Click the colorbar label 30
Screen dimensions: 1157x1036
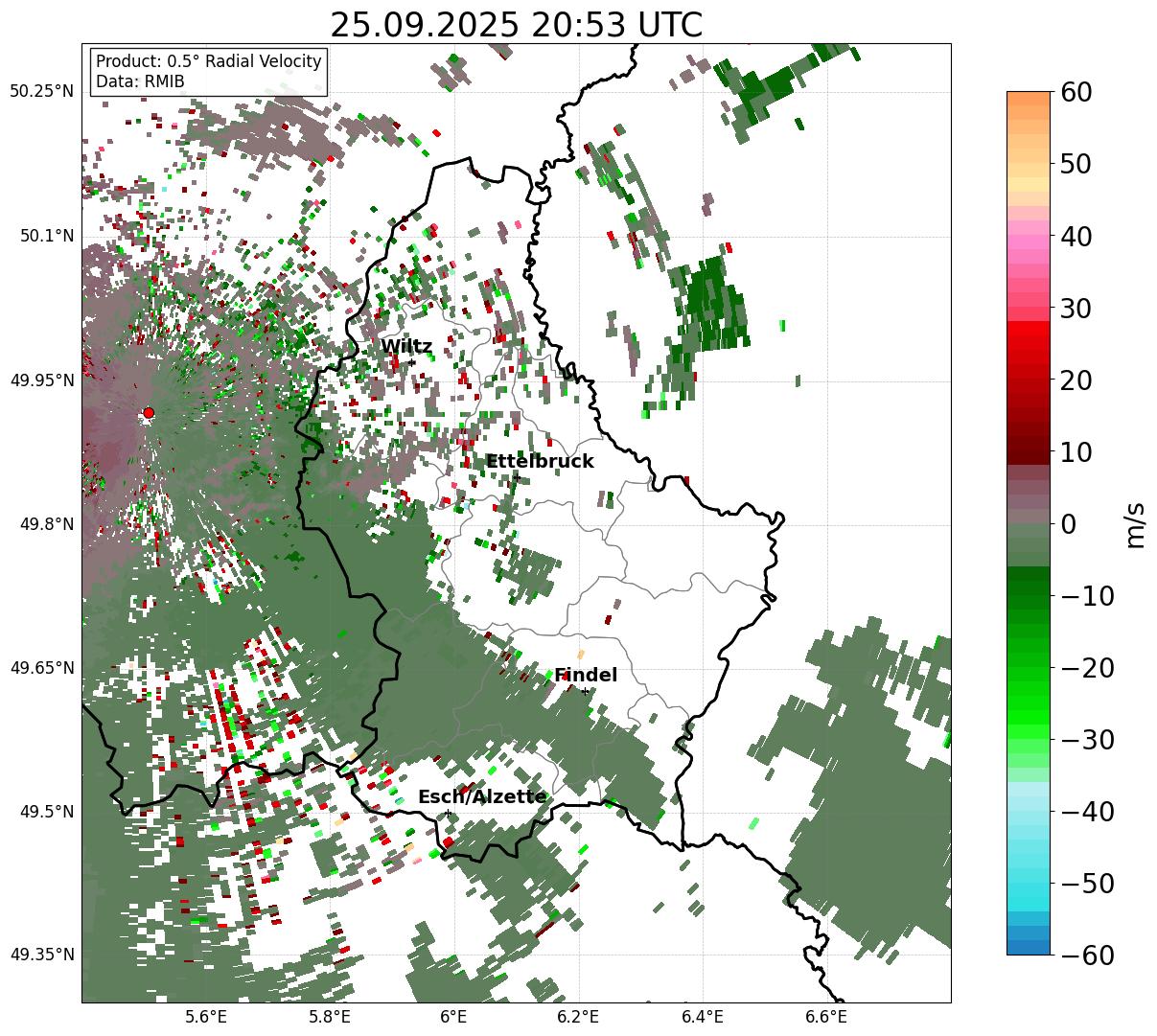(x=1077, y=308)
